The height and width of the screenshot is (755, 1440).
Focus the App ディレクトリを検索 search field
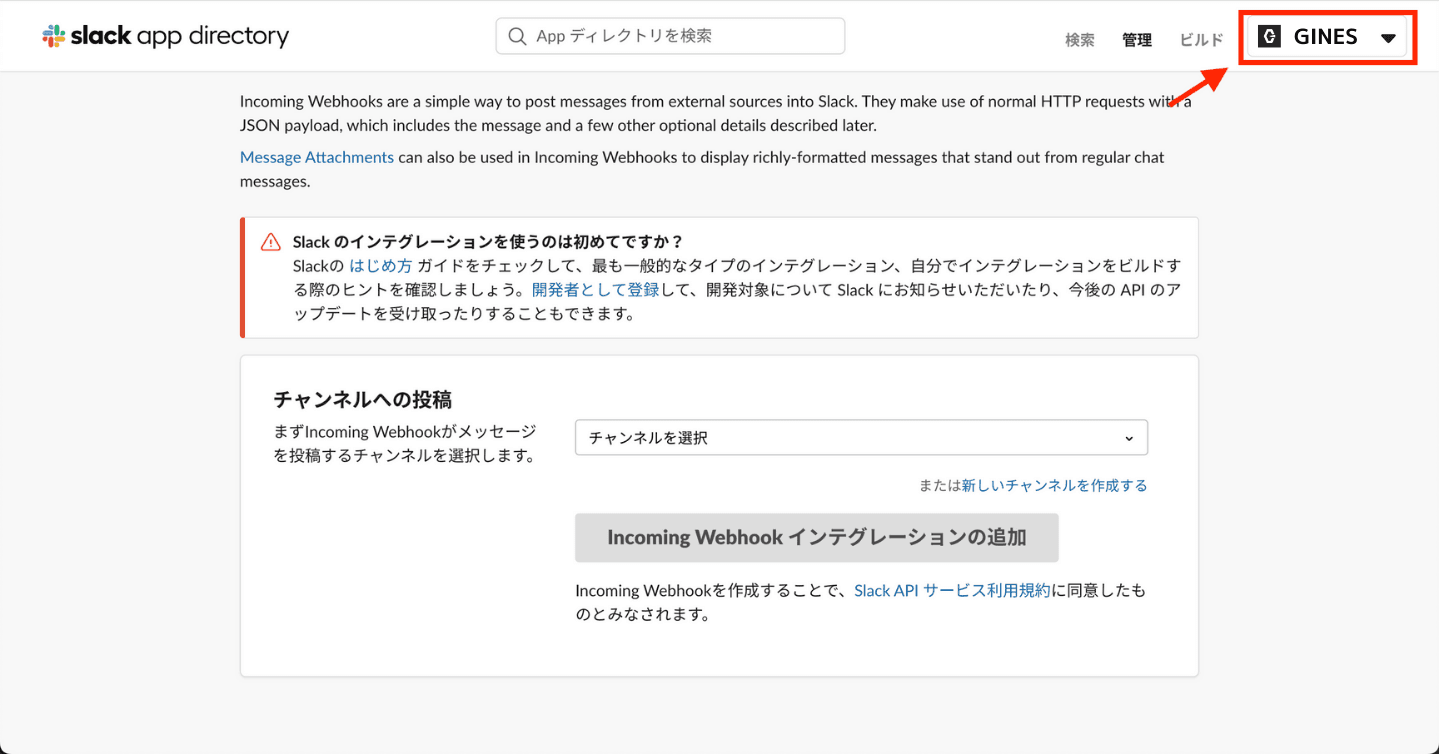coord(685,36)
